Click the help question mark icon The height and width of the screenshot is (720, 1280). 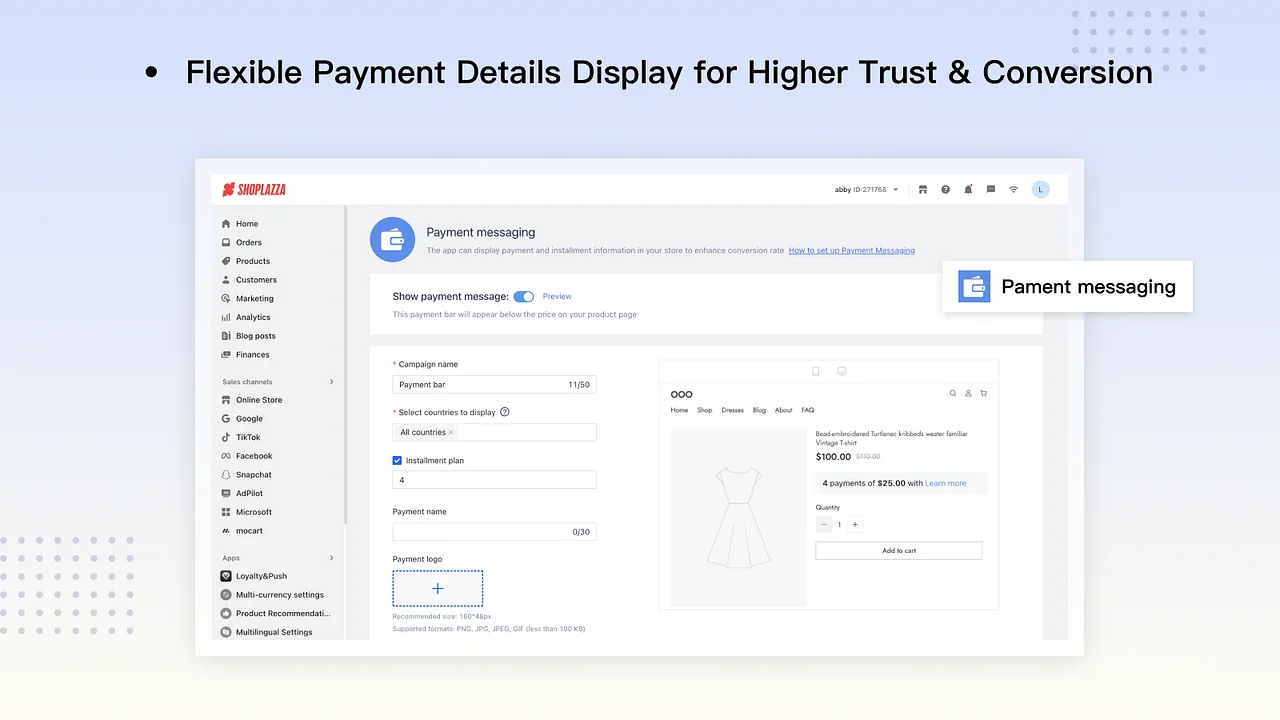[945, 189]
